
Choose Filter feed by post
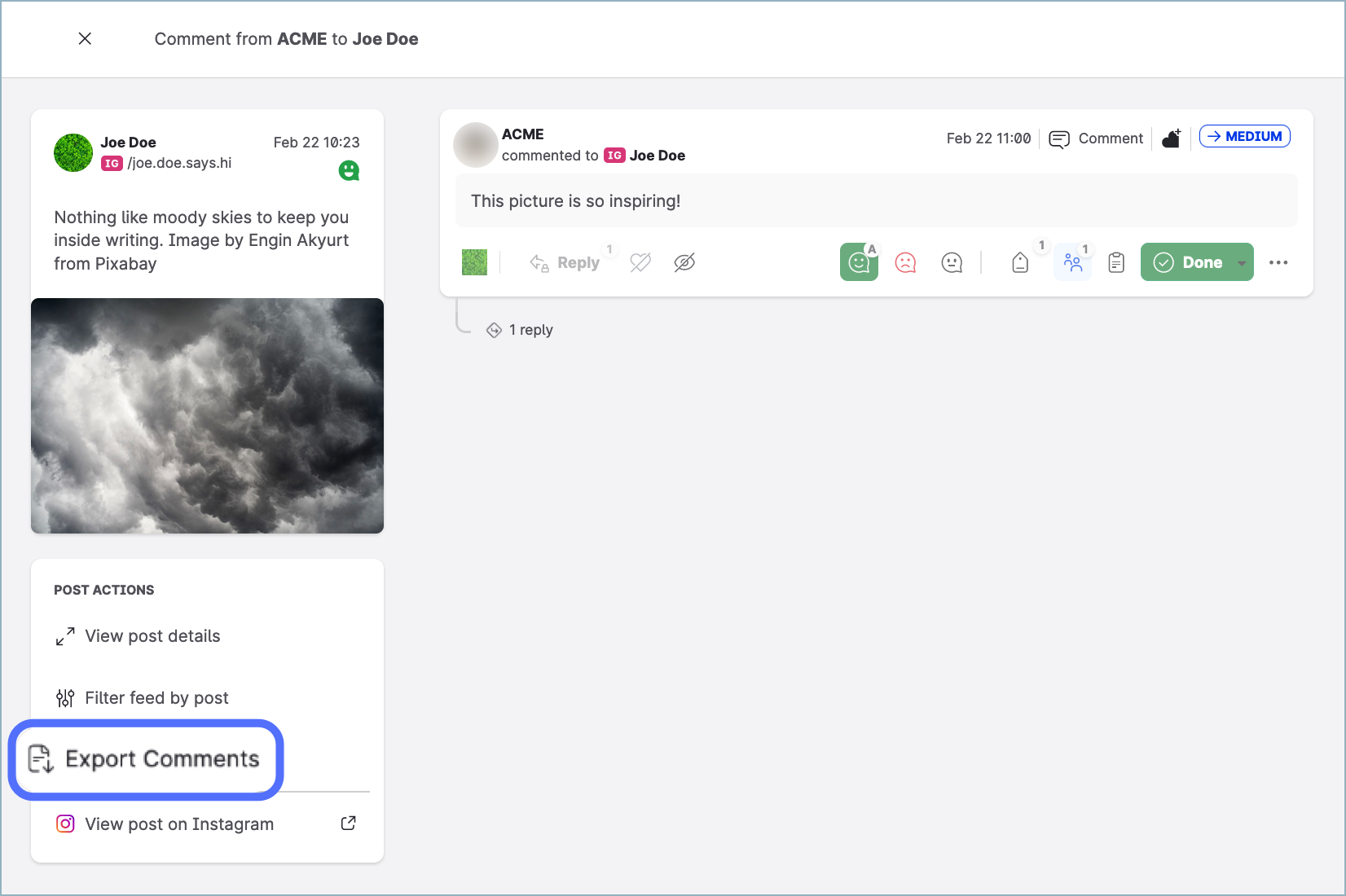coord(156,698)
